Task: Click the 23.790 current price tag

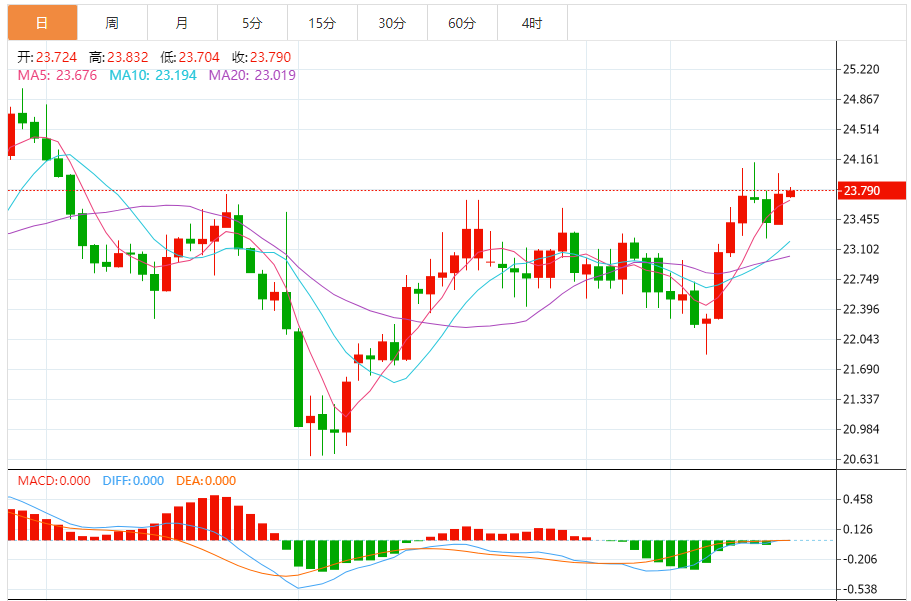Action: [871, 191]
